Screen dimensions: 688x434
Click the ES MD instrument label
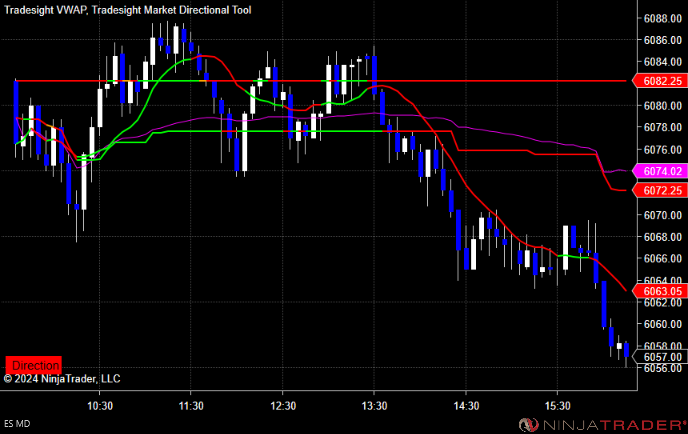[17, 424]
